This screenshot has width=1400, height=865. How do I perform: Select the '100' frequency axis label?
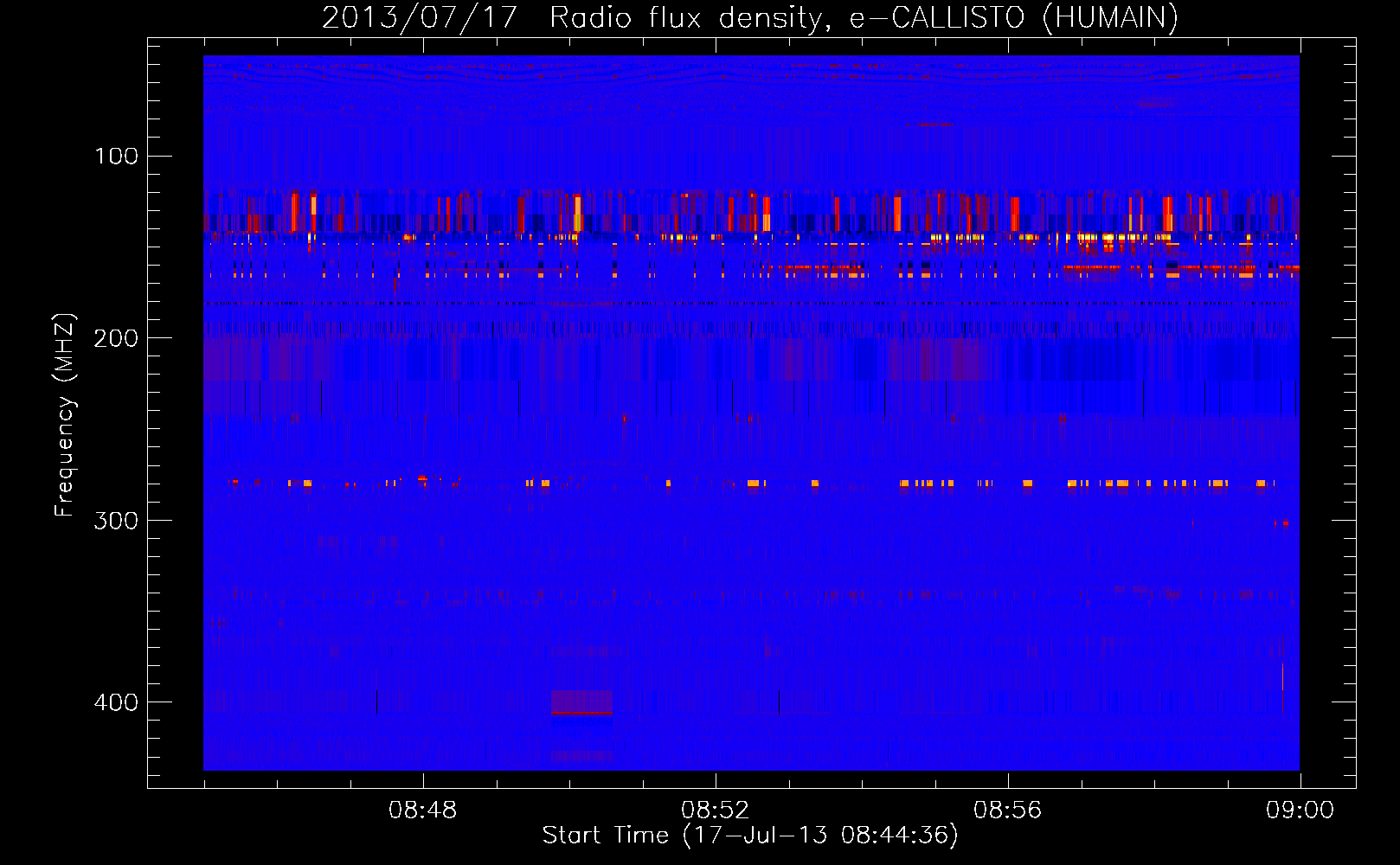click(x=117, y=156)
